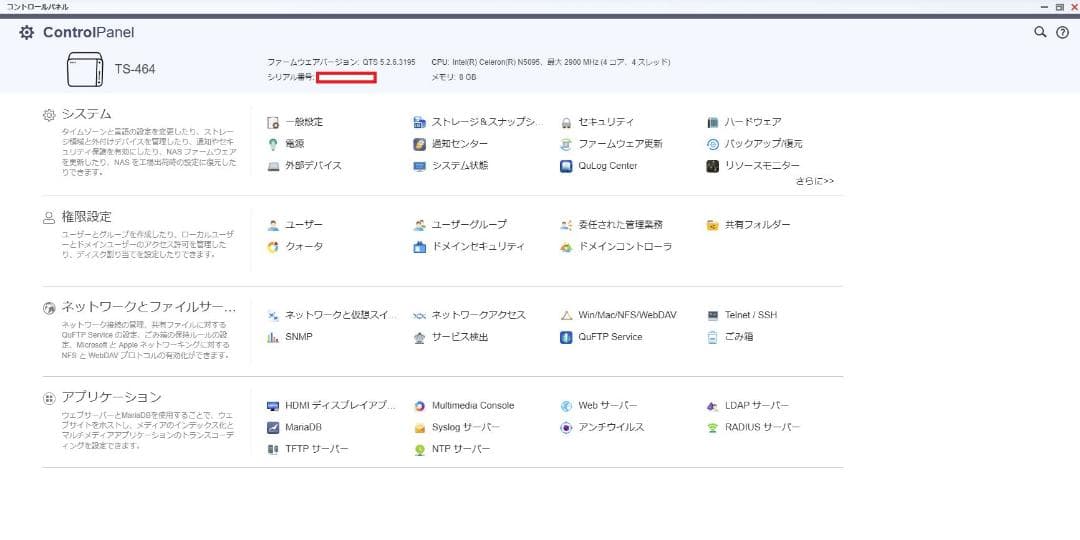
Task: Open the QuLog Center icon
Action: [x=566, y=166]
